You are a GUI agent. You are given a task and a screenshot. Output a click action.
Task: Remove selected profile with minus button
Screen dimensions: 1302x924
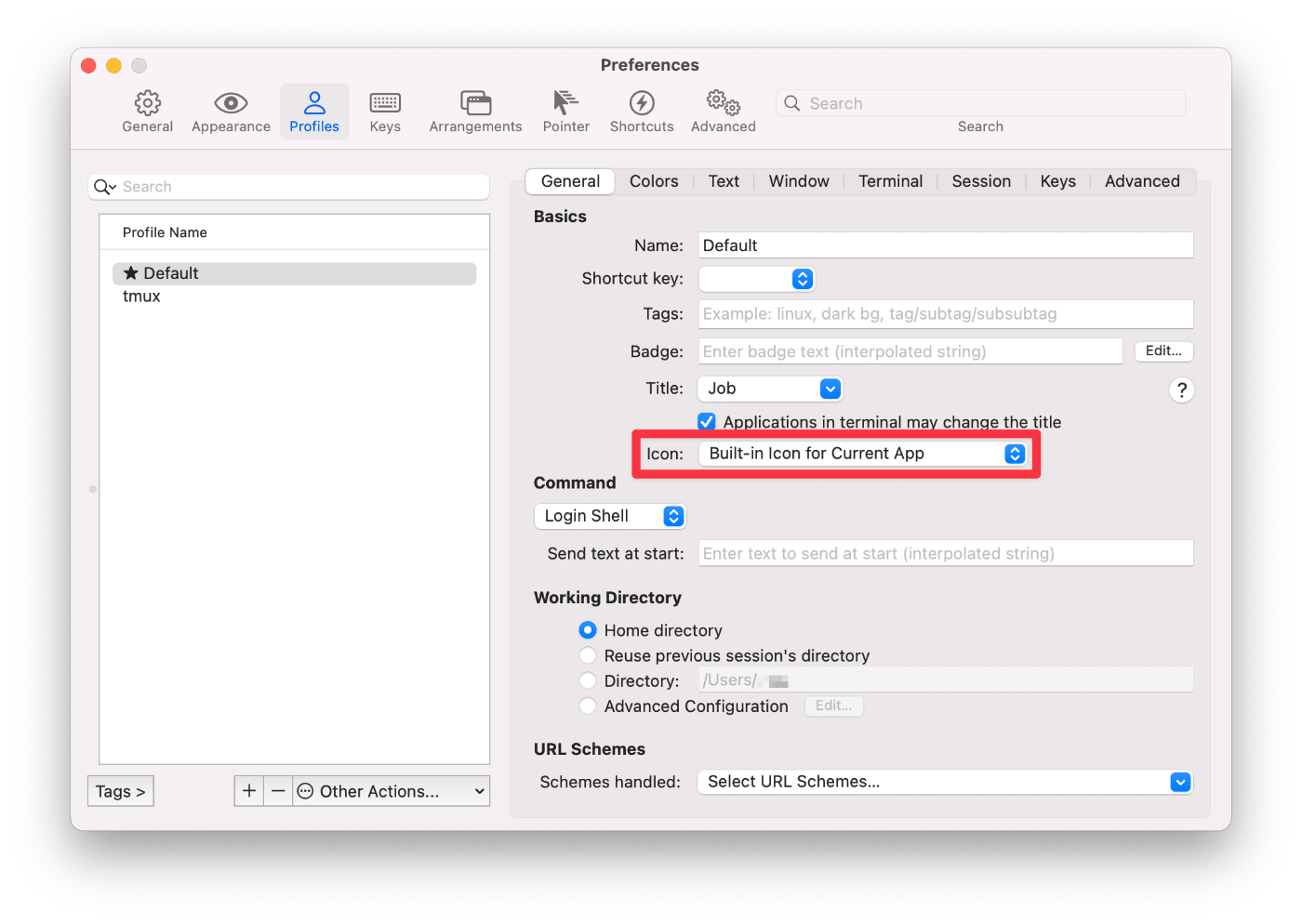pos(278,791)
